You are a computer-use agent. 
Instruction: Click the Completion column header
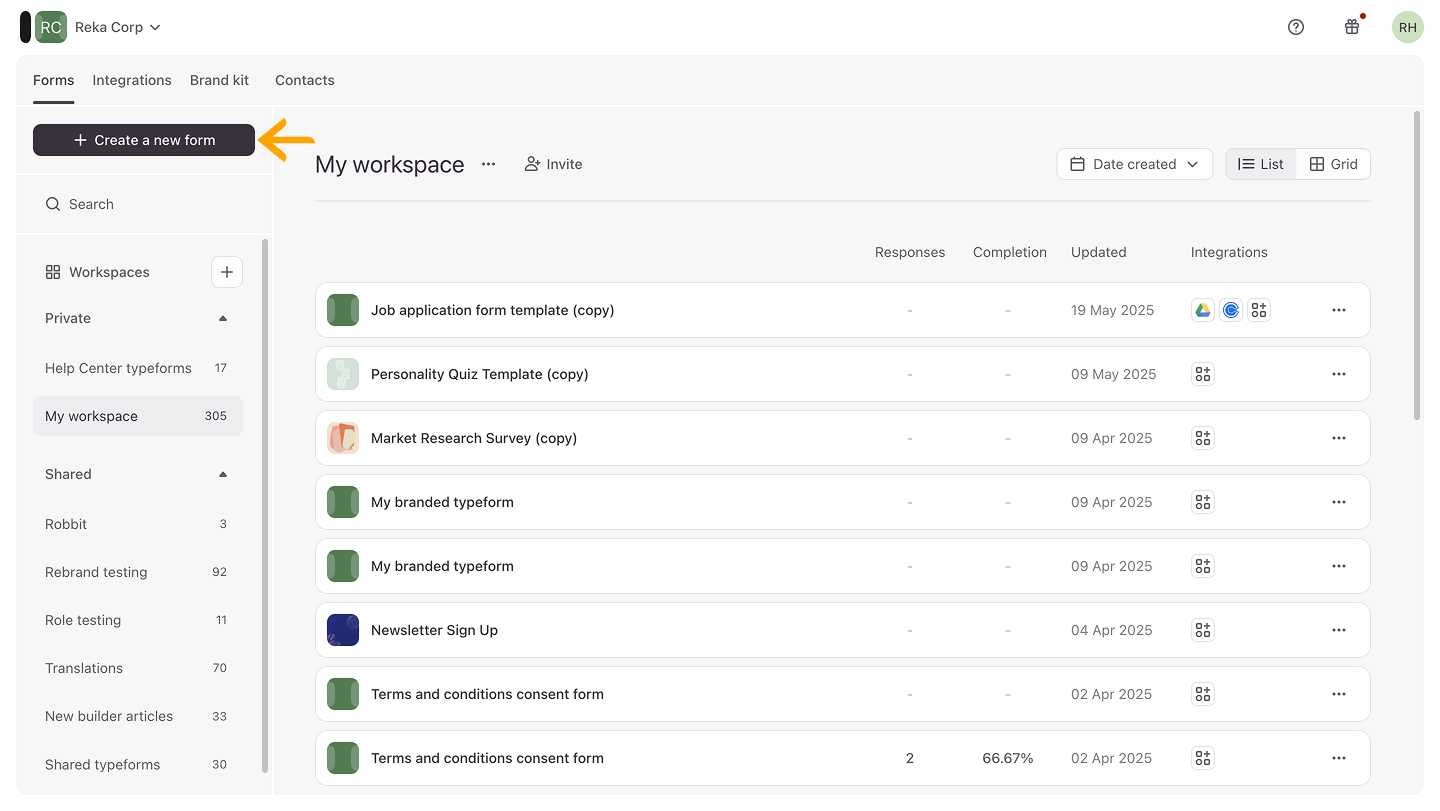pyautogui.click(x=1010, y=252)
